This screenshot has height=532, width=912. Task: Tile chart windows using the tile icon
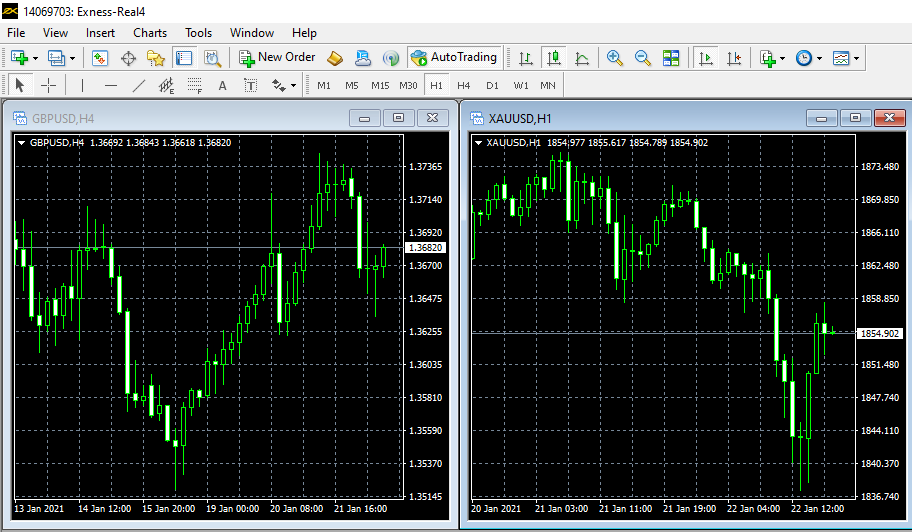click(x=670, y=58)
